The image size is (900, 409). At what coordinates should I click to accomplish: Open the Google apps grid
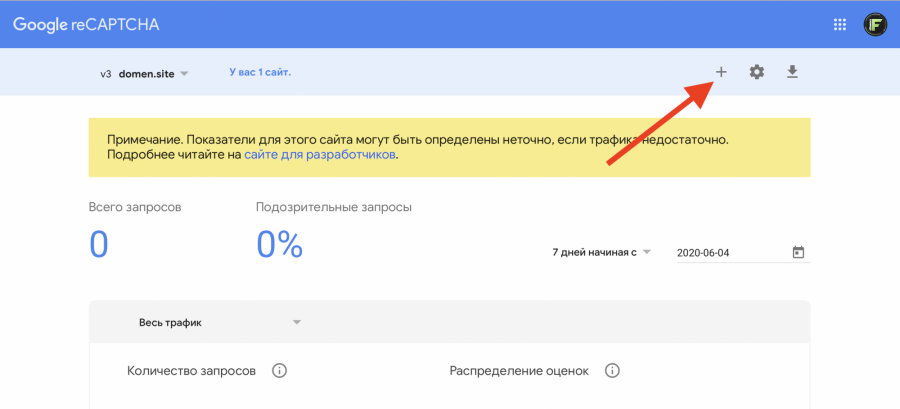point(838,24)
